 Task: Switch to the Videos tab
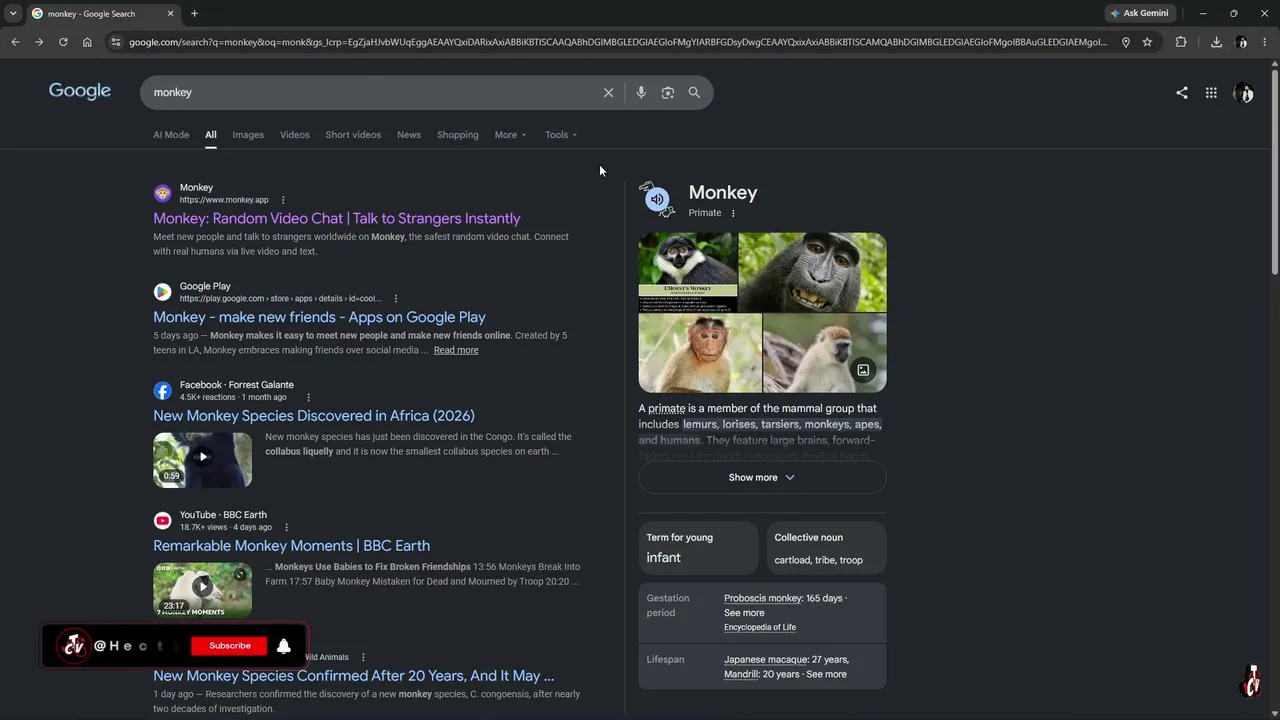click(295, 135)
